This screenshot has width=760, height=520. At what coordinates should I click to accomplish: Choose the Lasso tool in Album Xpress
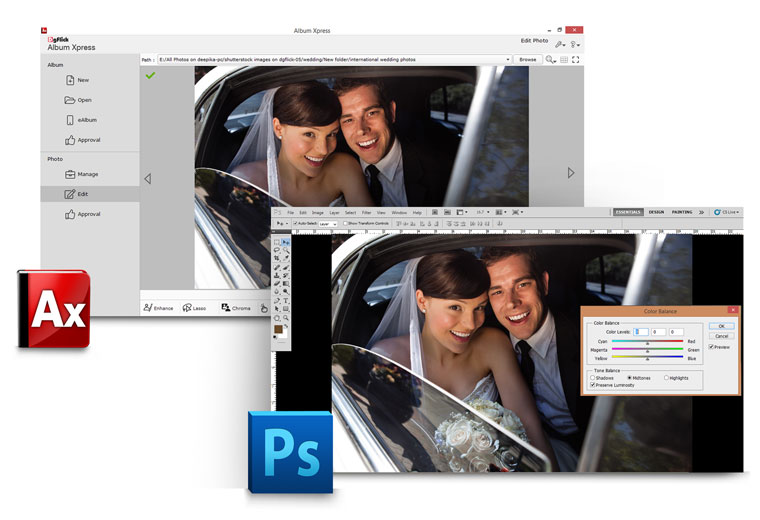(x=194, y=308)
